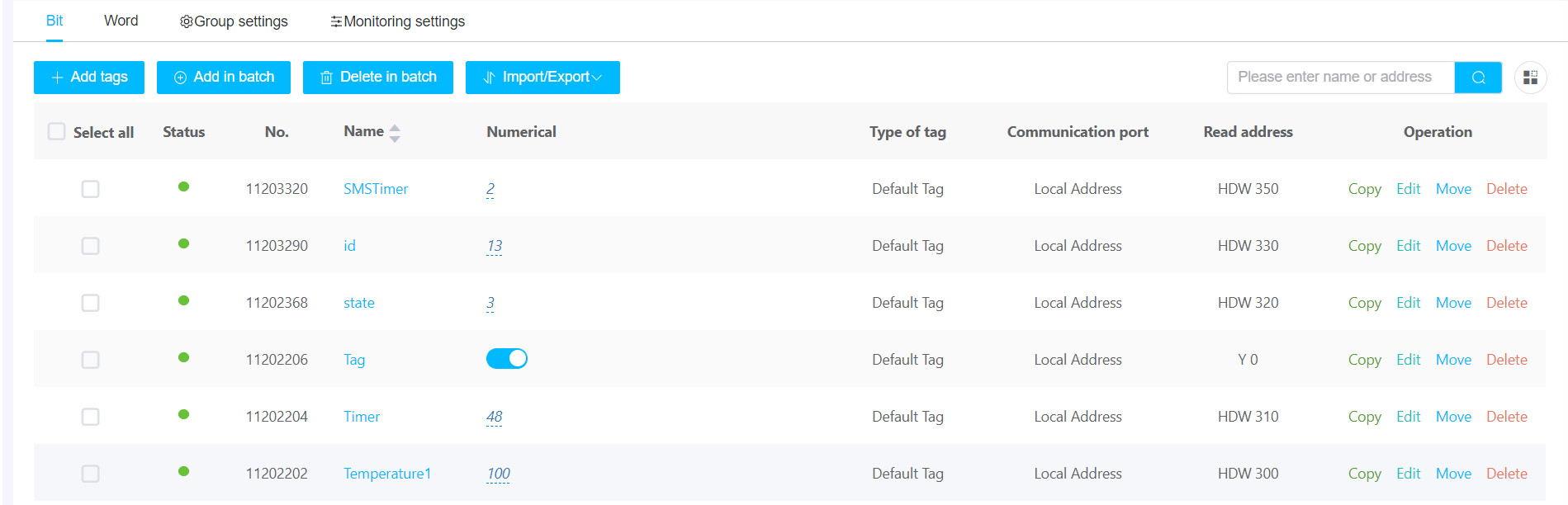Image resolution: width=1568 pixels, height=505 pixels.
Task: Click the search magnifier icon button
Action: click(1478, 78)
